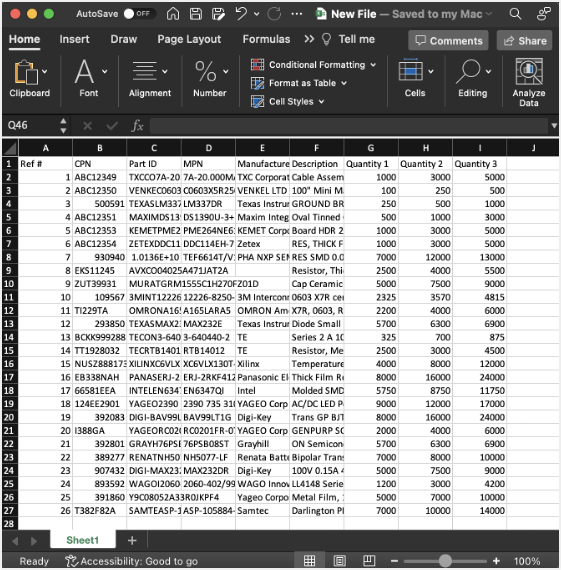Click the Clipboard paste icon
Viewport: 562px width, 570px height.
[26, 72]
